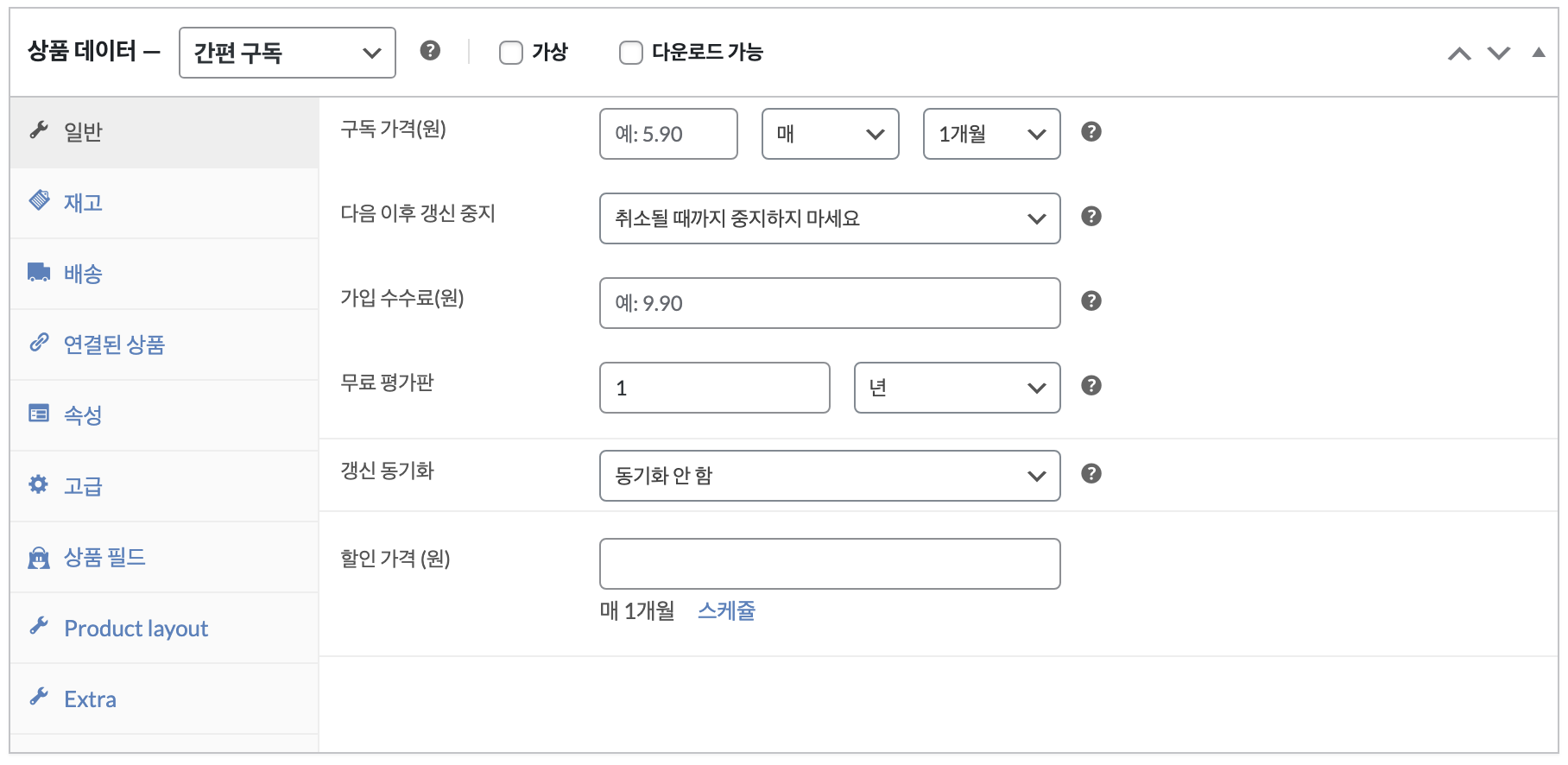Click help icon beside 무료 평가판 row
This screenshot has height=765, width=1568.
pos(1091,386)
